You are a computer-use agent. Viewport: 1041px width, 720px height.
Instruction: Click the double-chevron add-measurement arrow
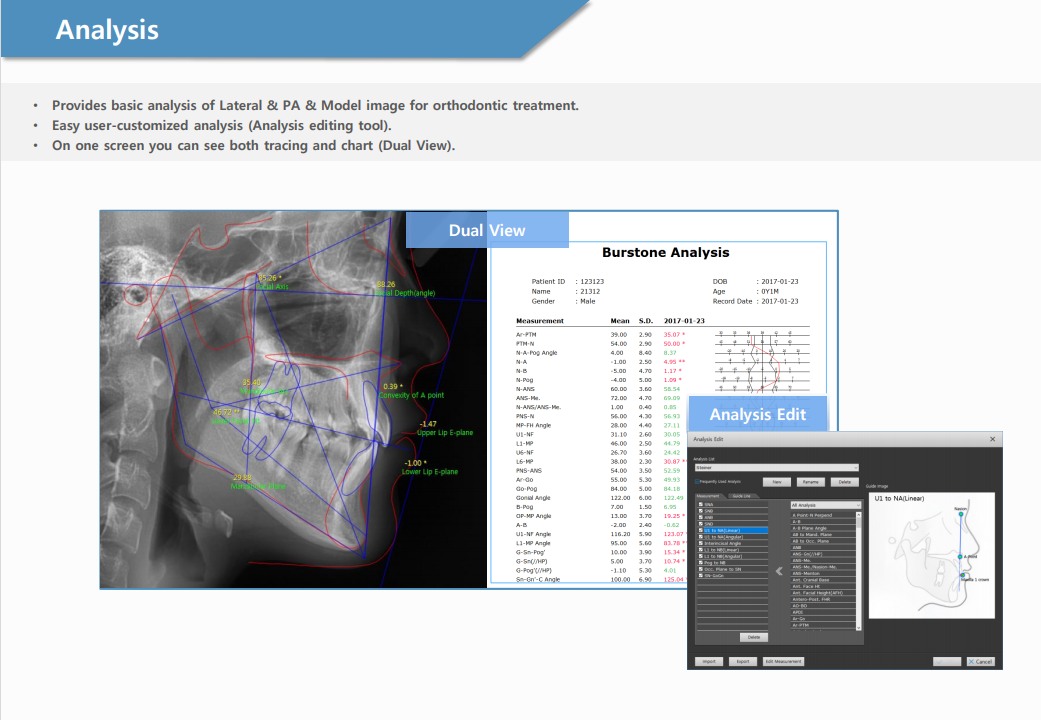click(779, 571)
